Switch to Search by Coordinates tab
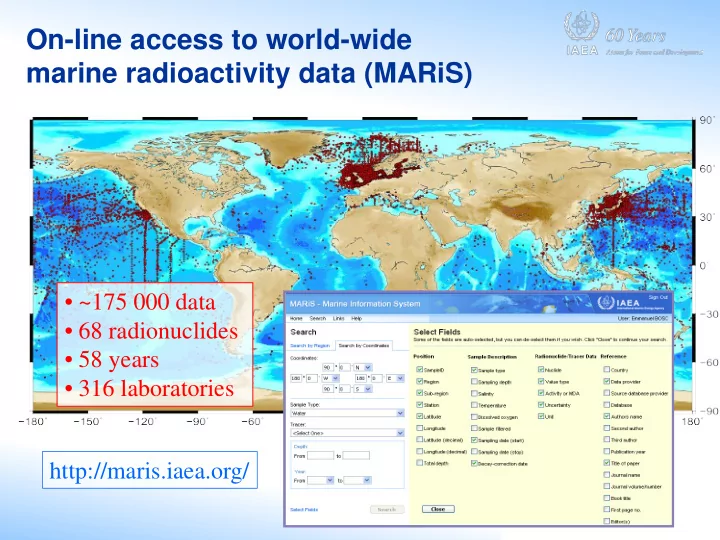 (363, 345)
